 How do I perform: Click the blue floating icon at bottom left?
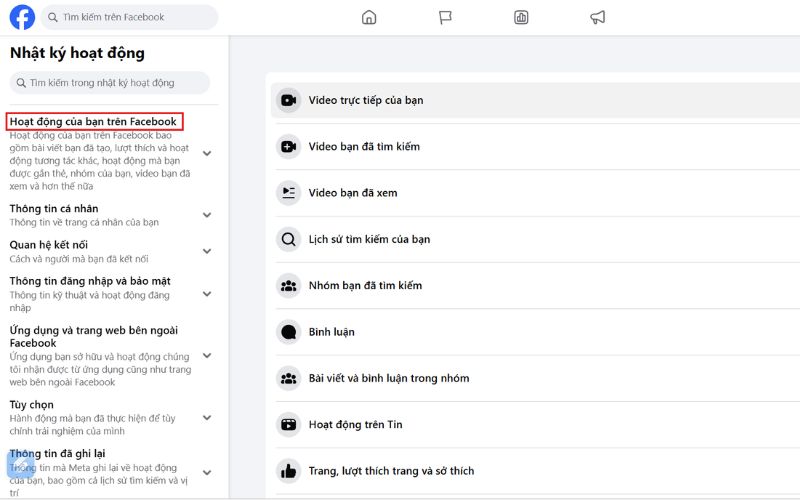pyautogui.click(x=21, y=465)
